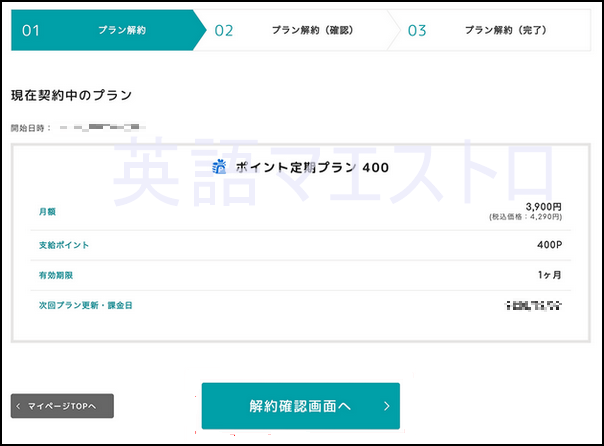
Task: Click the 3,900円 price value
Action: click(x=543, y=206)
